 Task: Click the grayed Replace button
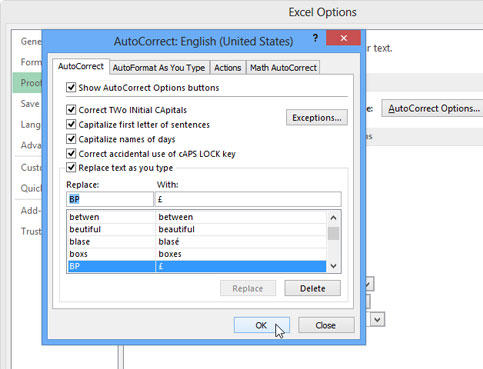pyautogui.click(x=248, y=288)
